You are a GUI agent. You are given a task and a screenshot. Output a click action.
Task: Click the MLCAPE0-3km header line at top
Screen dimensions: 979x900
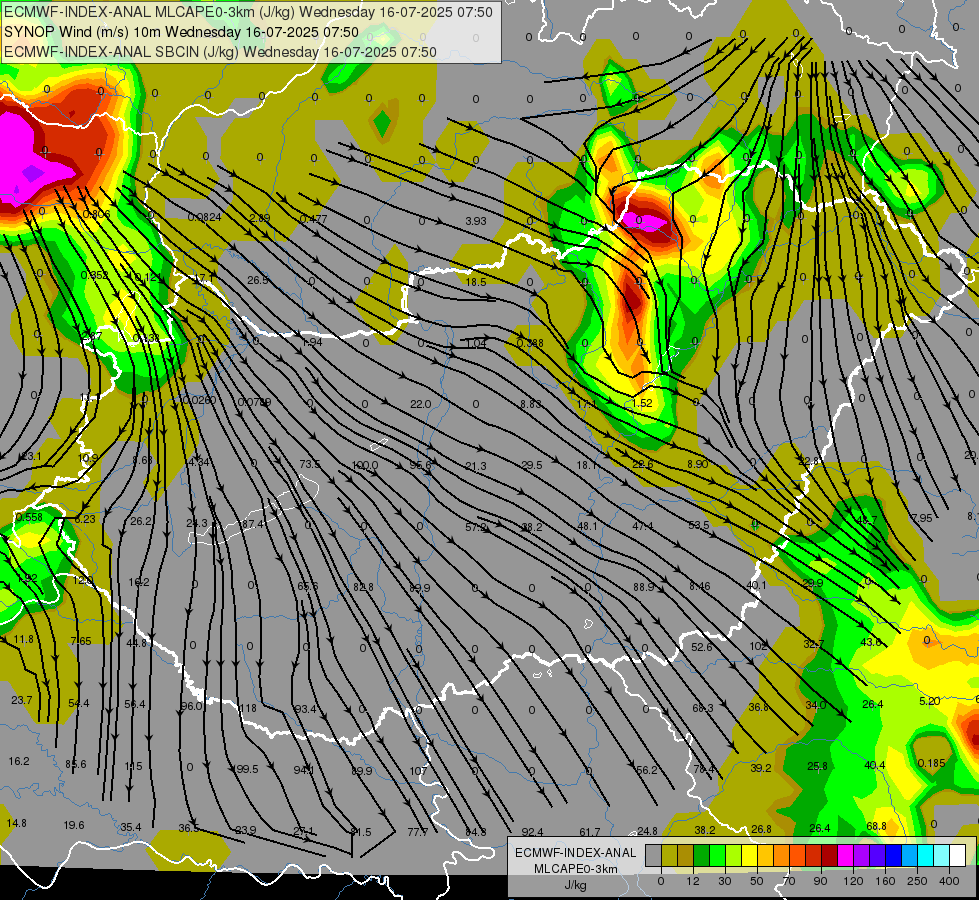248,12
